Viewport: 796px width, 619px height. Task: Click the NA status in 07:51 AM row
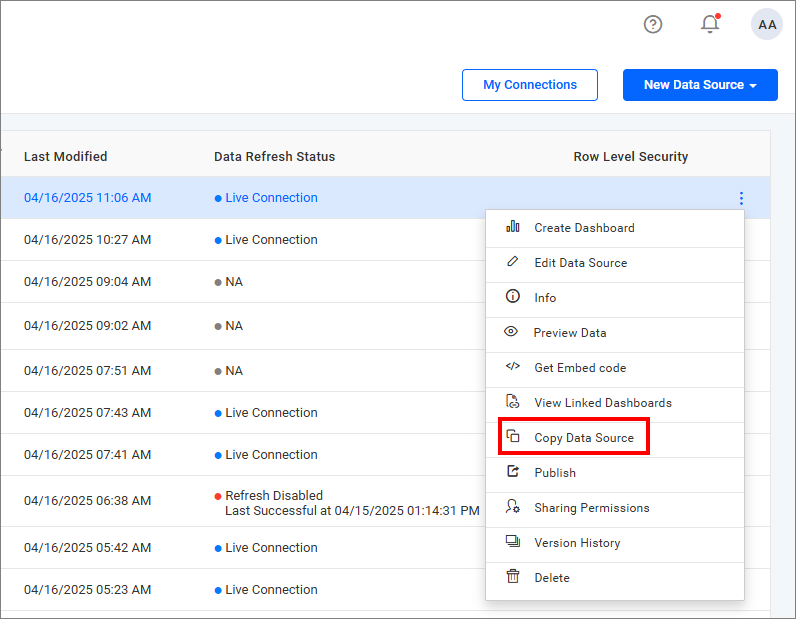pyautogui.click(x=234, y=371)
